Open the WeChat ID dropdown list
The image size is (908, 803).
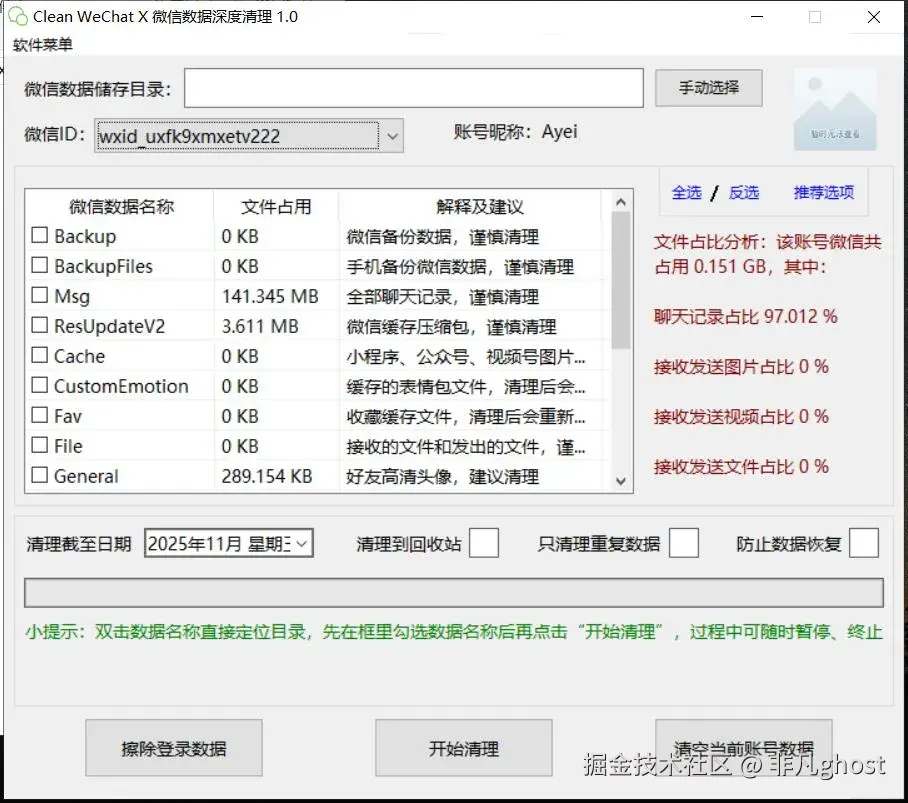click(x=393, y=135)
